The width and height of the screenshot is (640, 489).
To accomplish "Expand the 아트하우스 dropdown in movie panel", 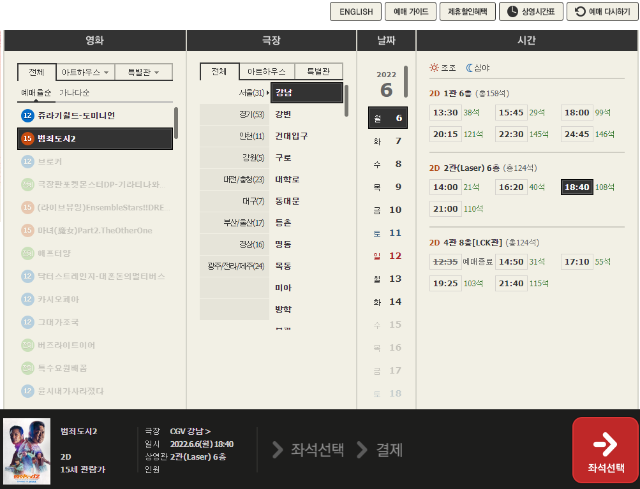I will pos(85,72).
